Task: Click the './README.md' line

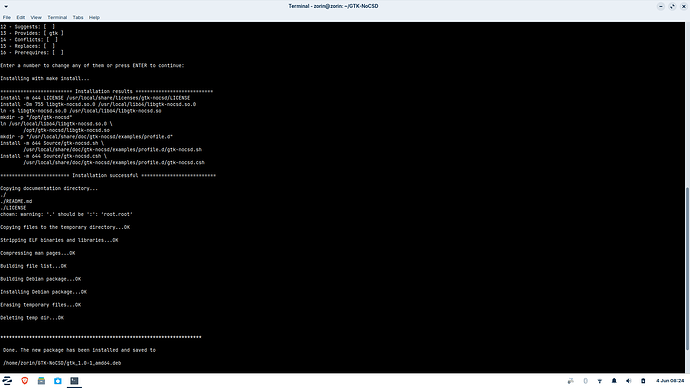Action: tap(16, 201)
